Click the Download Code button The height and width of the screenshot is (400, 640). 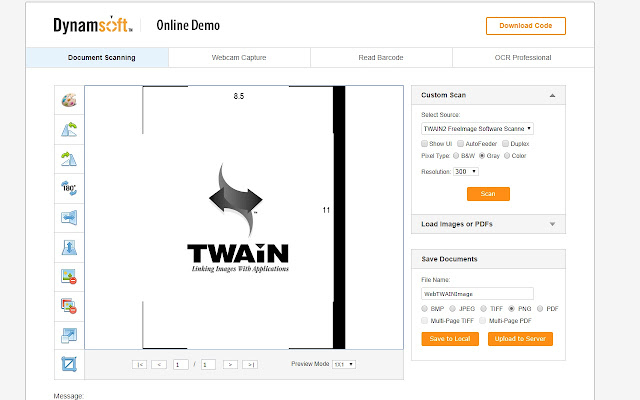click(526, 26)
